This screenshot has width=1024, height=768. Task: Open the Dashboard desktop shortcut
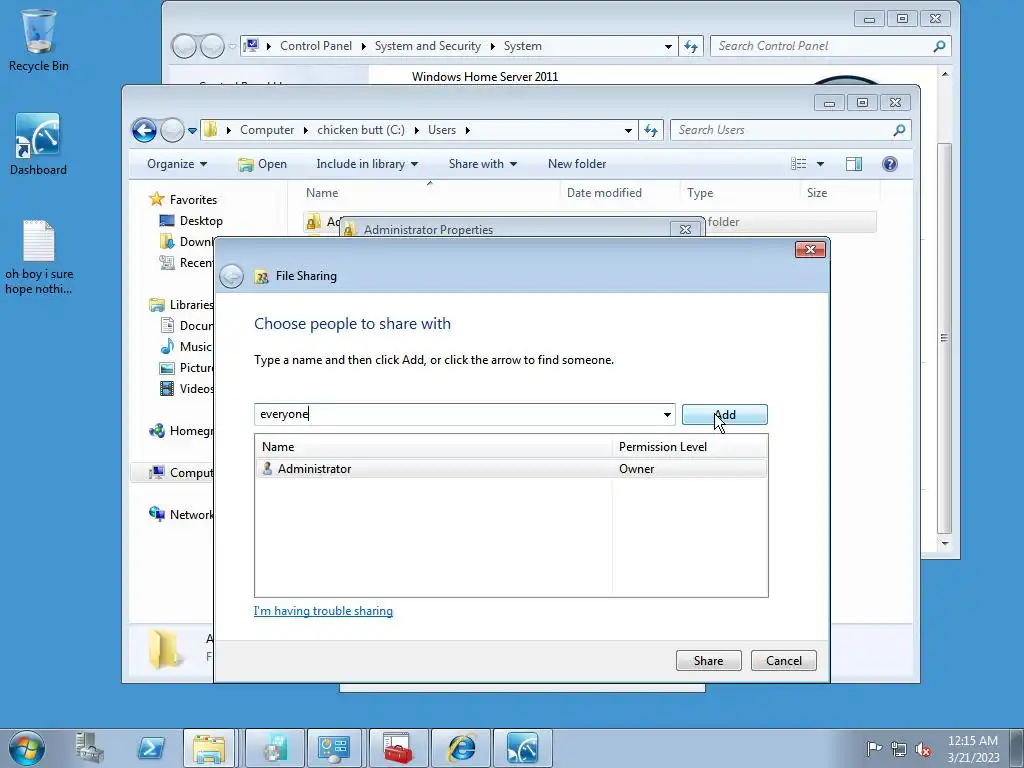pyautogui.click(x=38, y=145)
